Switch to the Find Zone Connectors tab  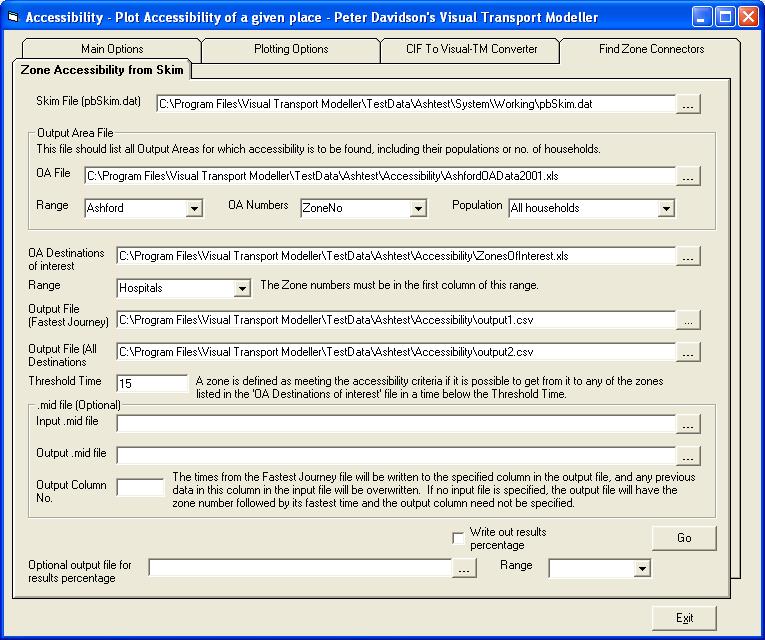coord(651,50)
